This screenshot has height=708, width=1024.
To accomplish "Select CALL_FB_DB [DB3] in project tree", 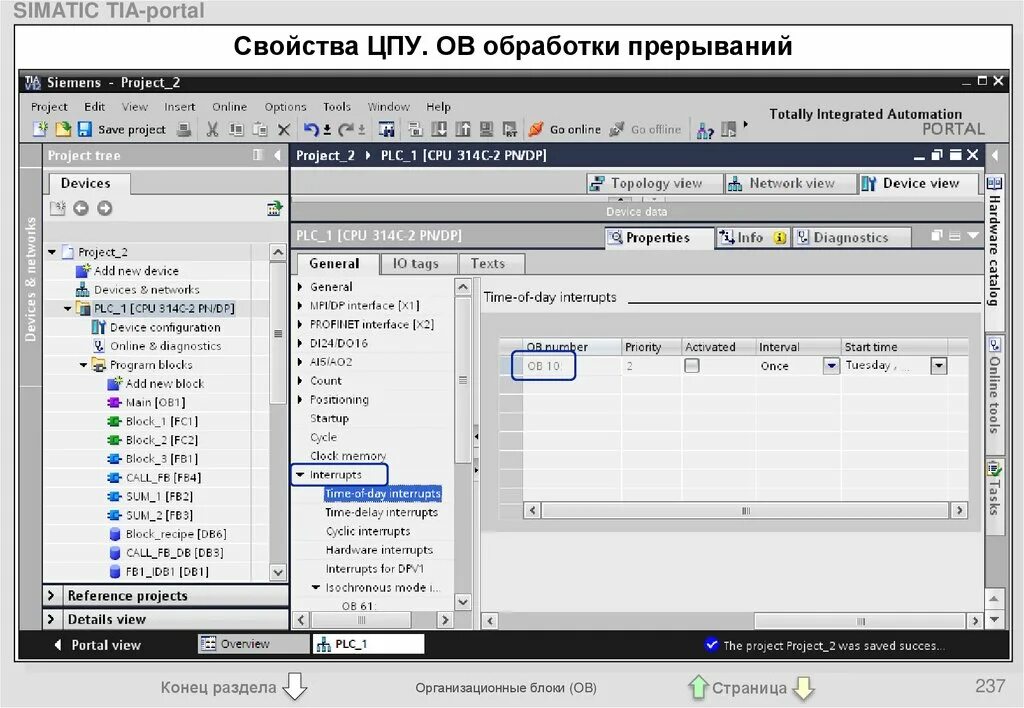I will [x=174, y=553].
